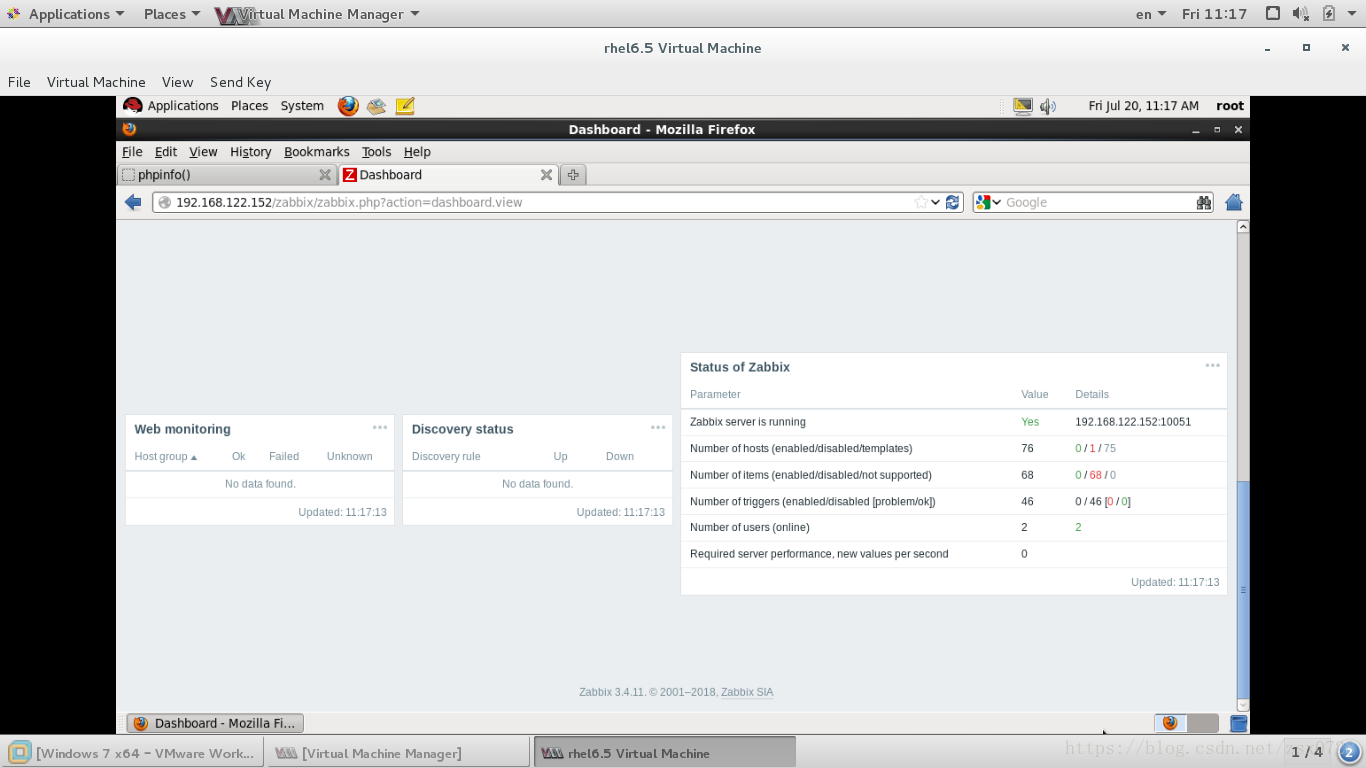Switch to Virtual Machine Manager taskbar window
1366x768 pixels.
(x=397, y=753)
